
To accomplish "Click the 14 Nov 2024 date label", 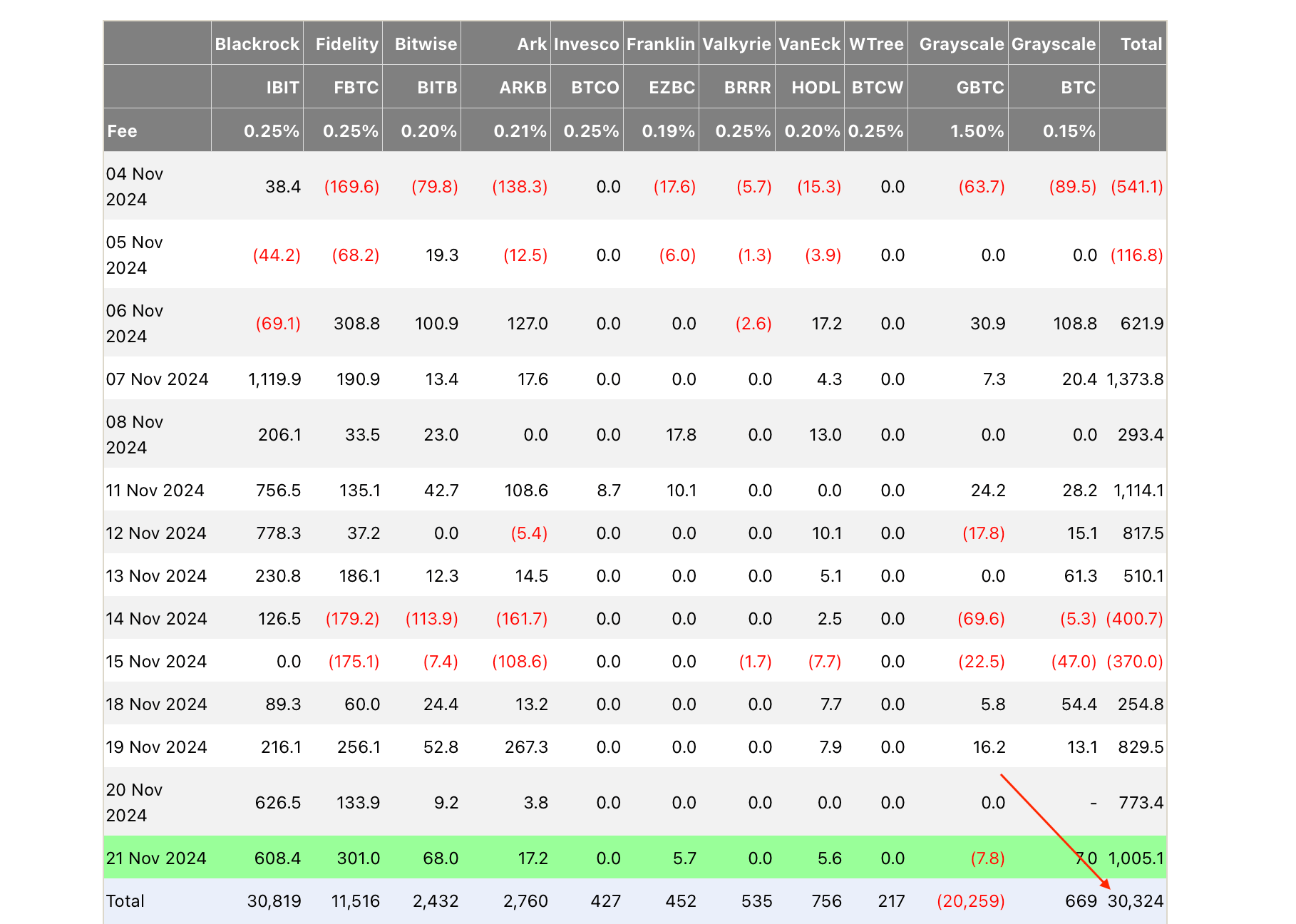I will pyautogui.click(x=156, y=619).
